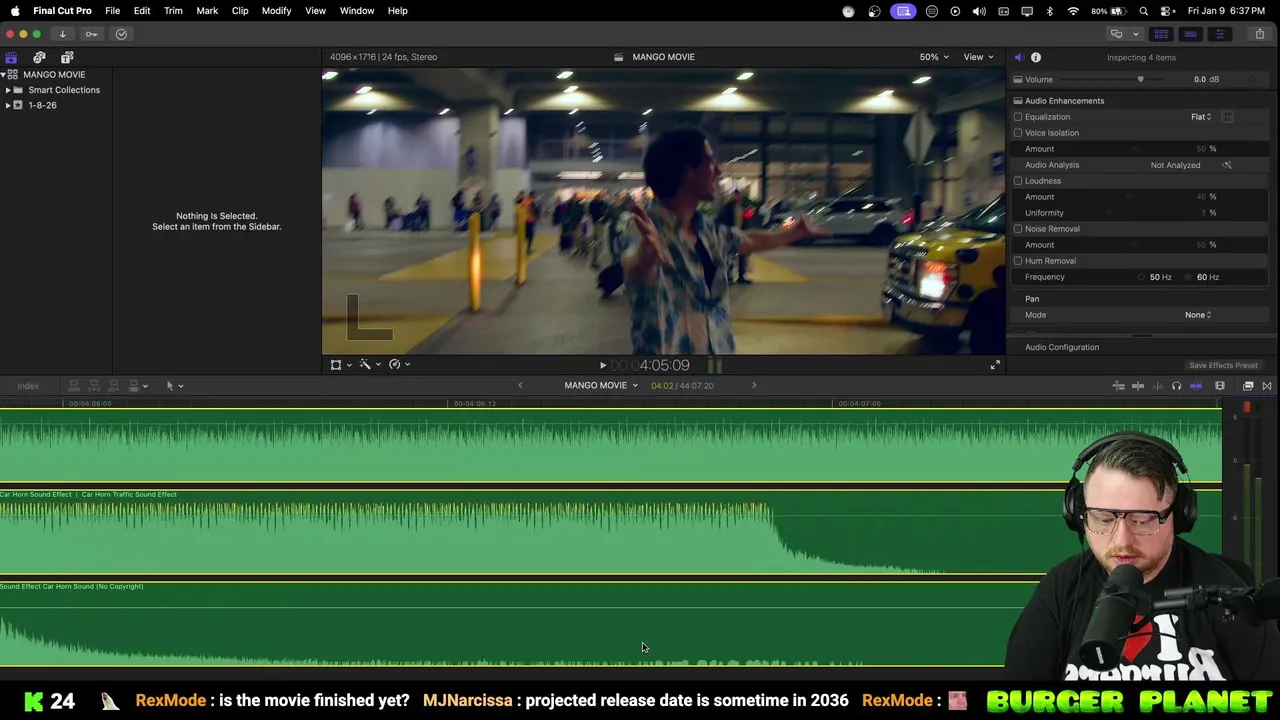This screenshot has width=1280, height=720.
Task: Show background tasks checkmark button
Action: (121, 34)
